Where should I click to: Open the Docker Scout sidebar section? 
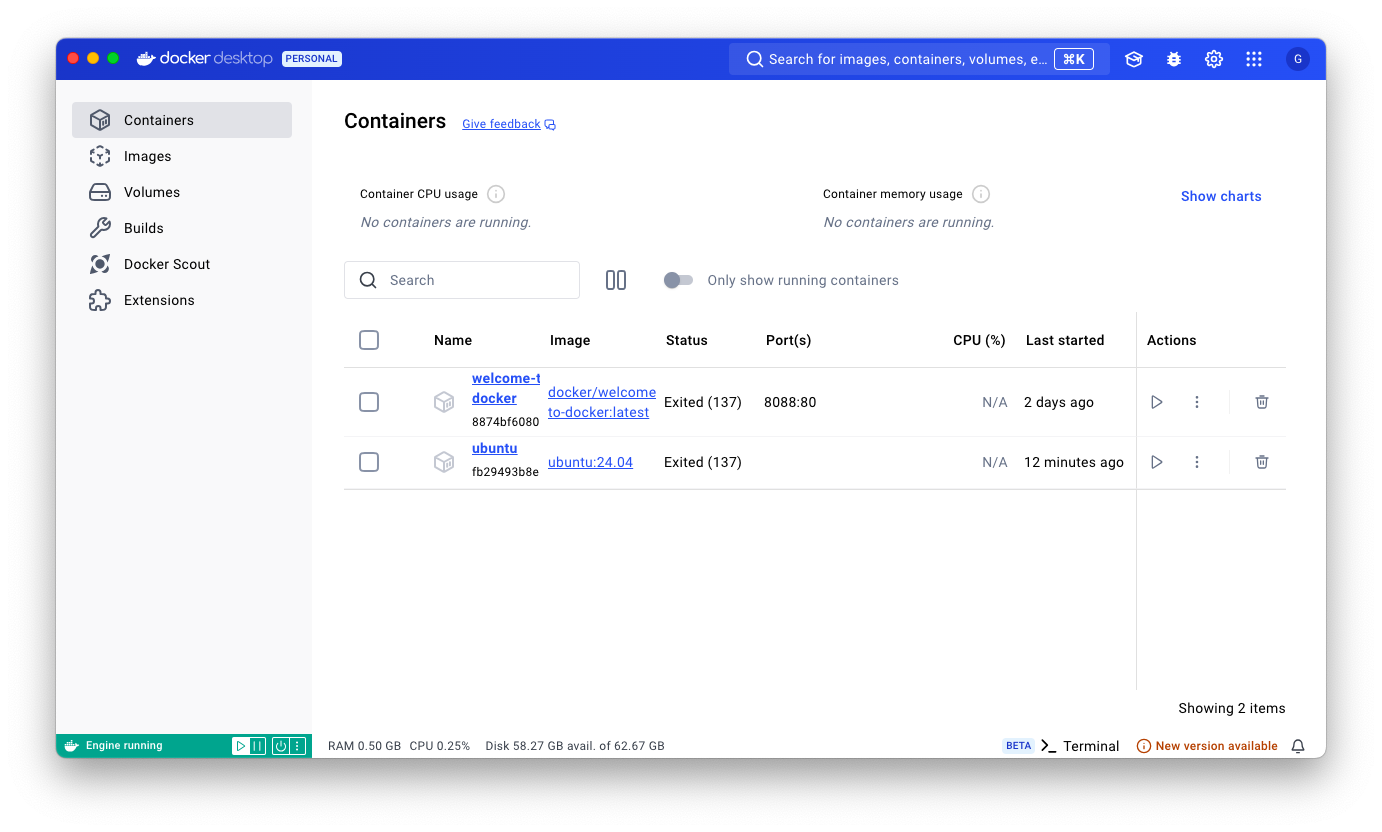coord(182,264)
